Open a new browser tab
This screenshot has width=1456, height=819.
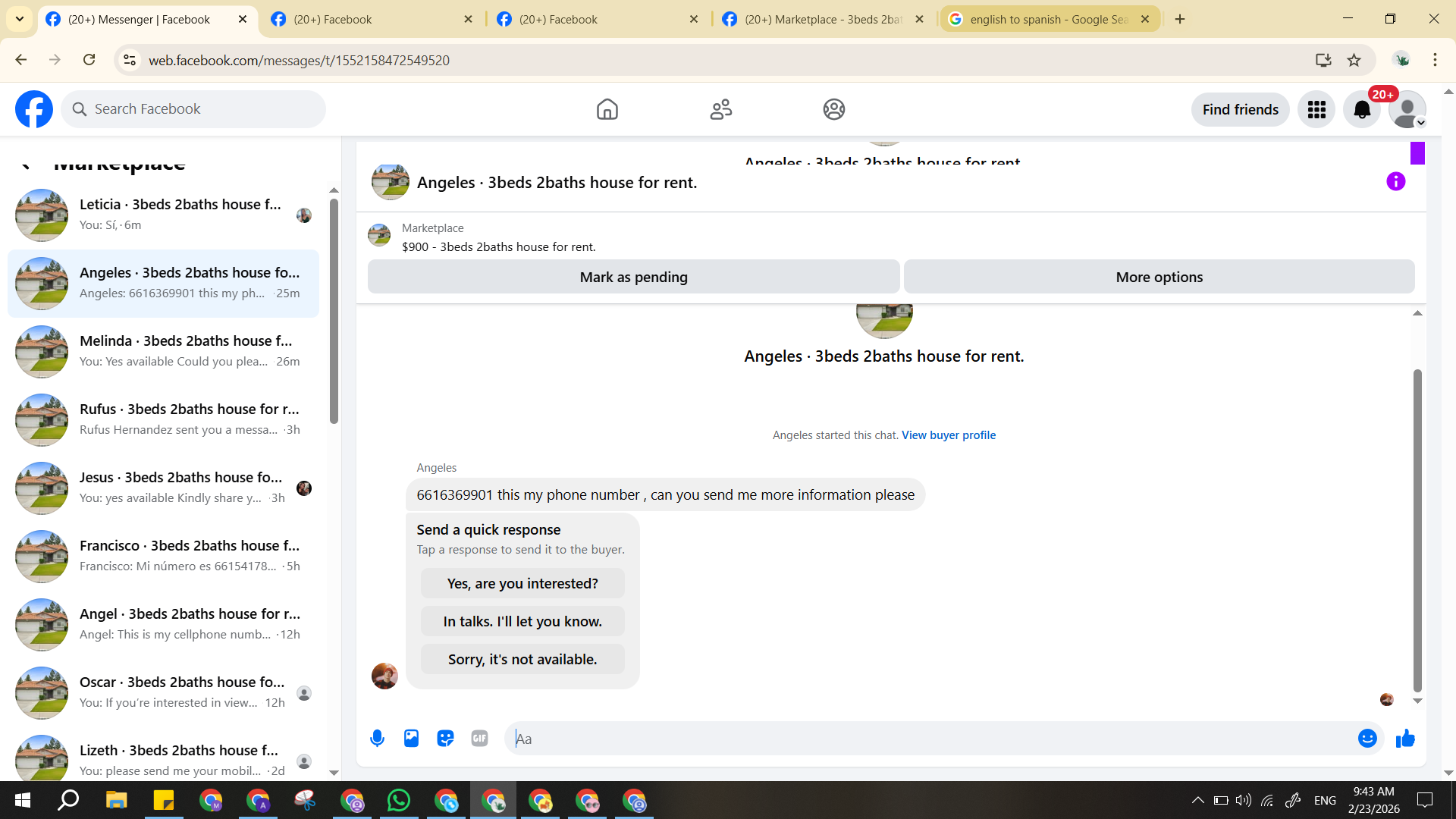[x=1180, y=19]
